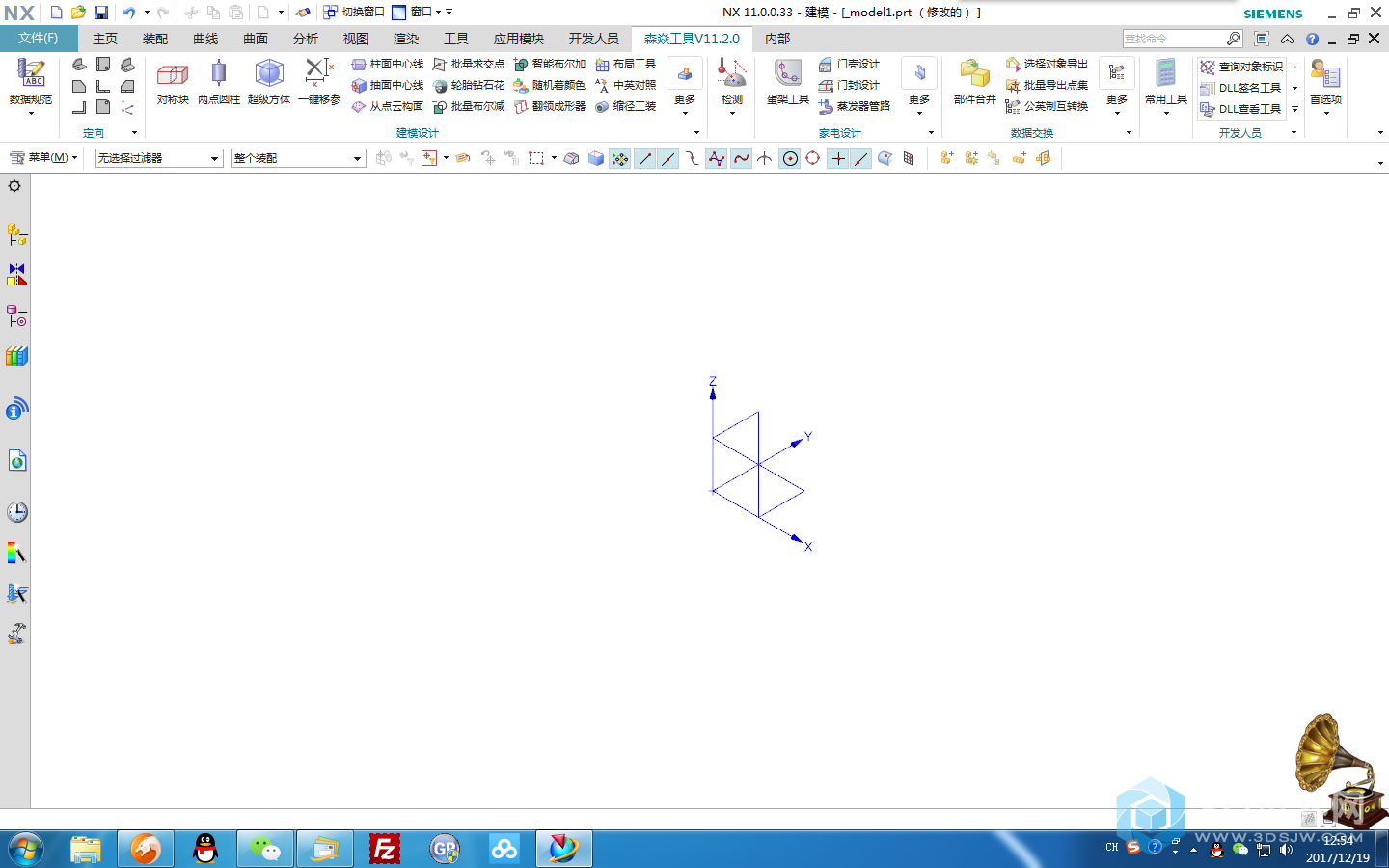
Task: Switch to the 主页 tab
Action: [105, 39]
